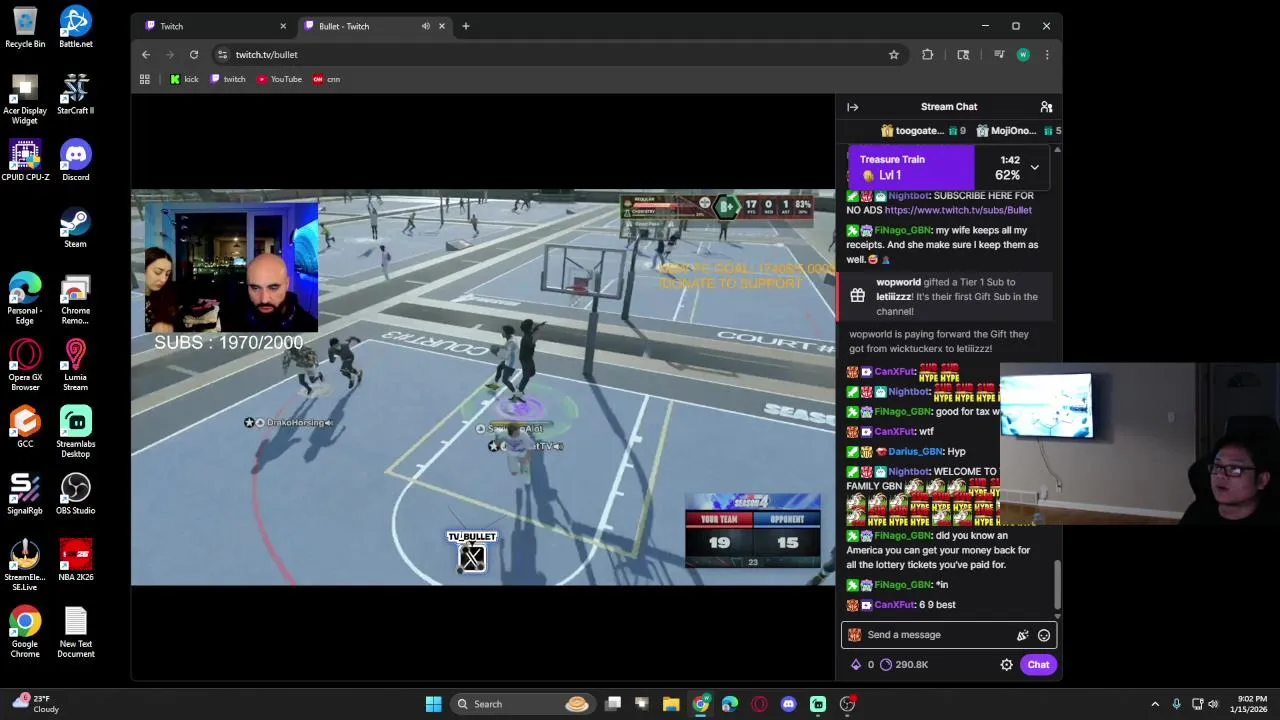Open the media control icon in toolbar
This screenshot has width=1280, height=720.
click(x=999, y=55)
